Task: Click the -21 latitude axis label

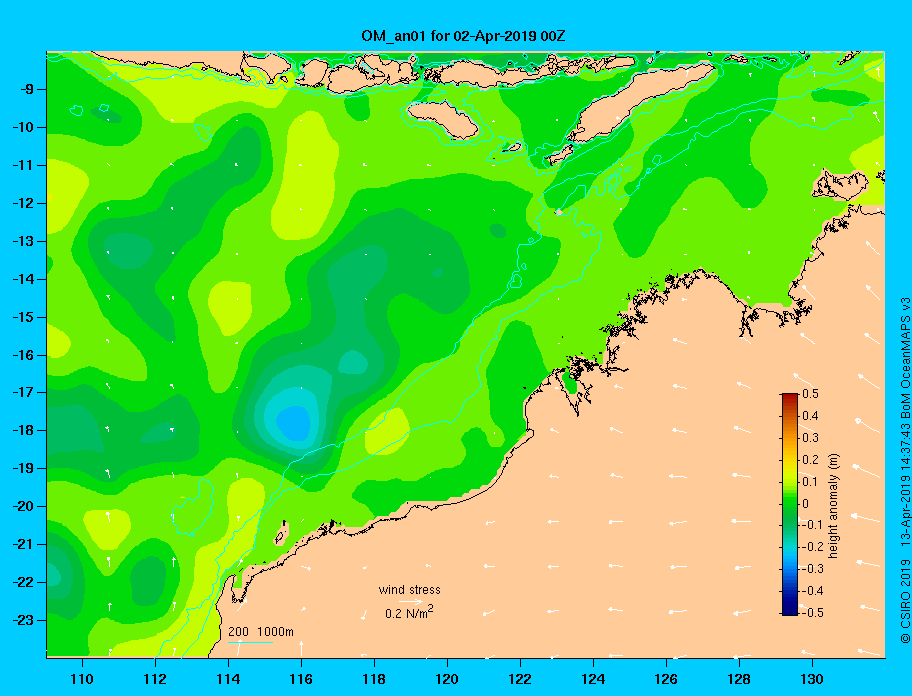Action: click(23, 544)
